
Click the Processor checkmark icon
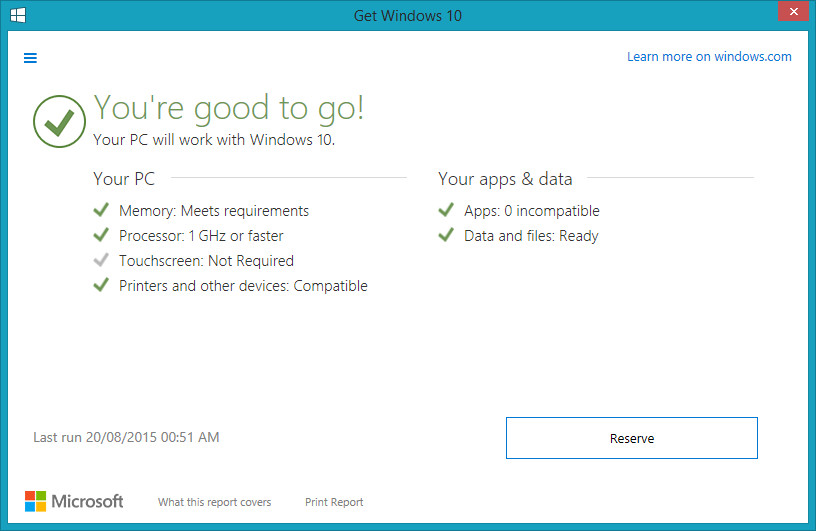pyautogui.click(x=101, y=235)
